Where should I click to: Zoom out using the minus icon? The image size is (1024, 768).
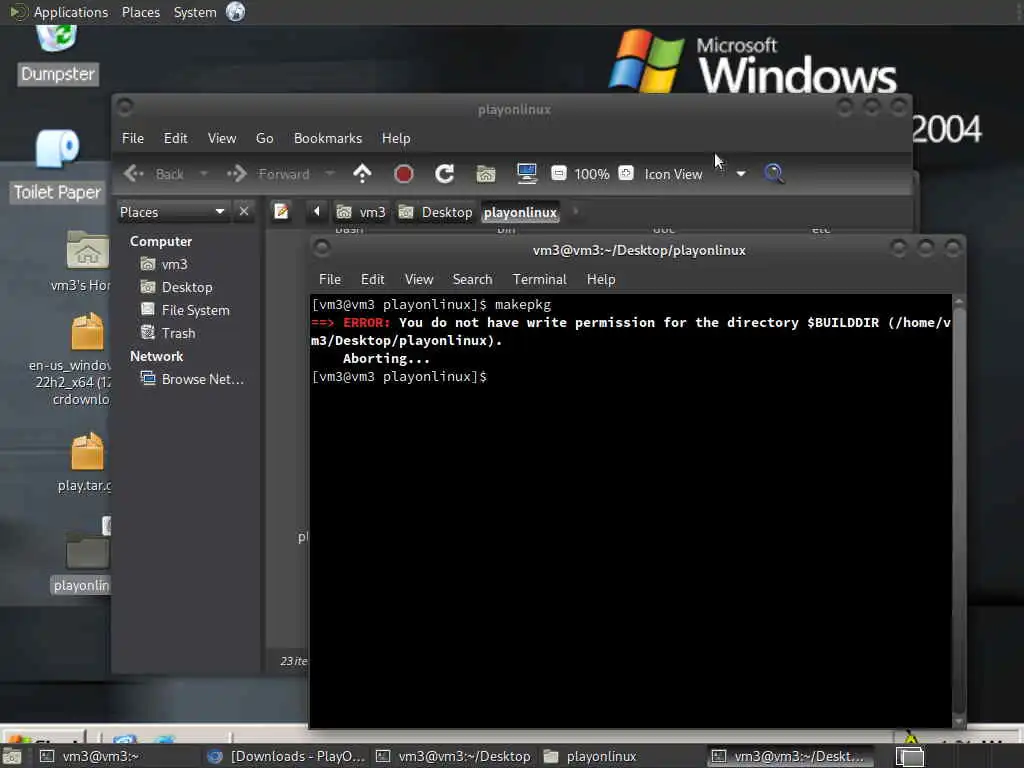pyautogui.click(x=558, y=173)
